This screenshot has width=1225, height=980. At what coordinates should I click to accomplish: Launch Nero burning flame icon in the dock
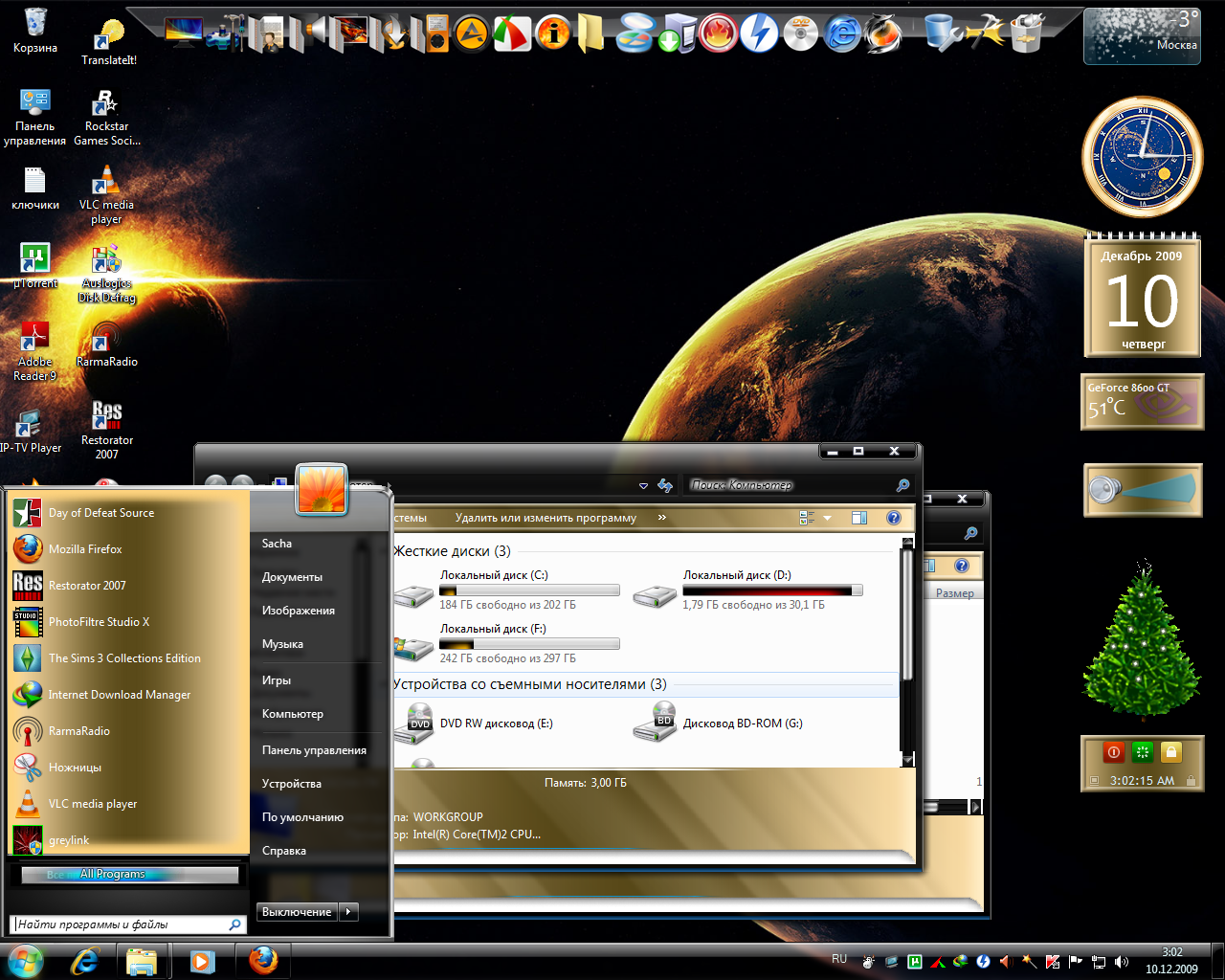(717, 34)
